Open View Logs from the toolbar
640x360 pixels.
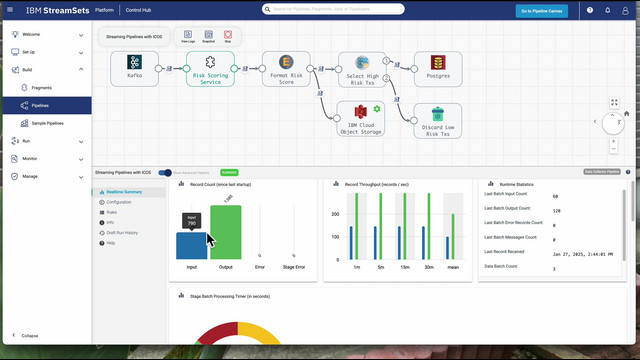click(x=188, y=36)
